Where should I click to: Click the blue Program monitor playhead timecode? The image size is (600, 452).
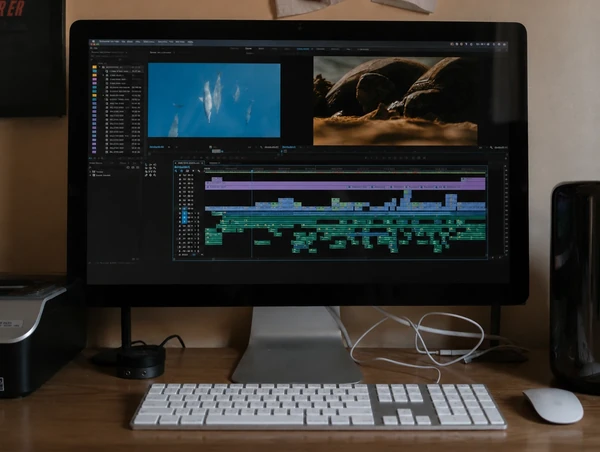[289, 147]
